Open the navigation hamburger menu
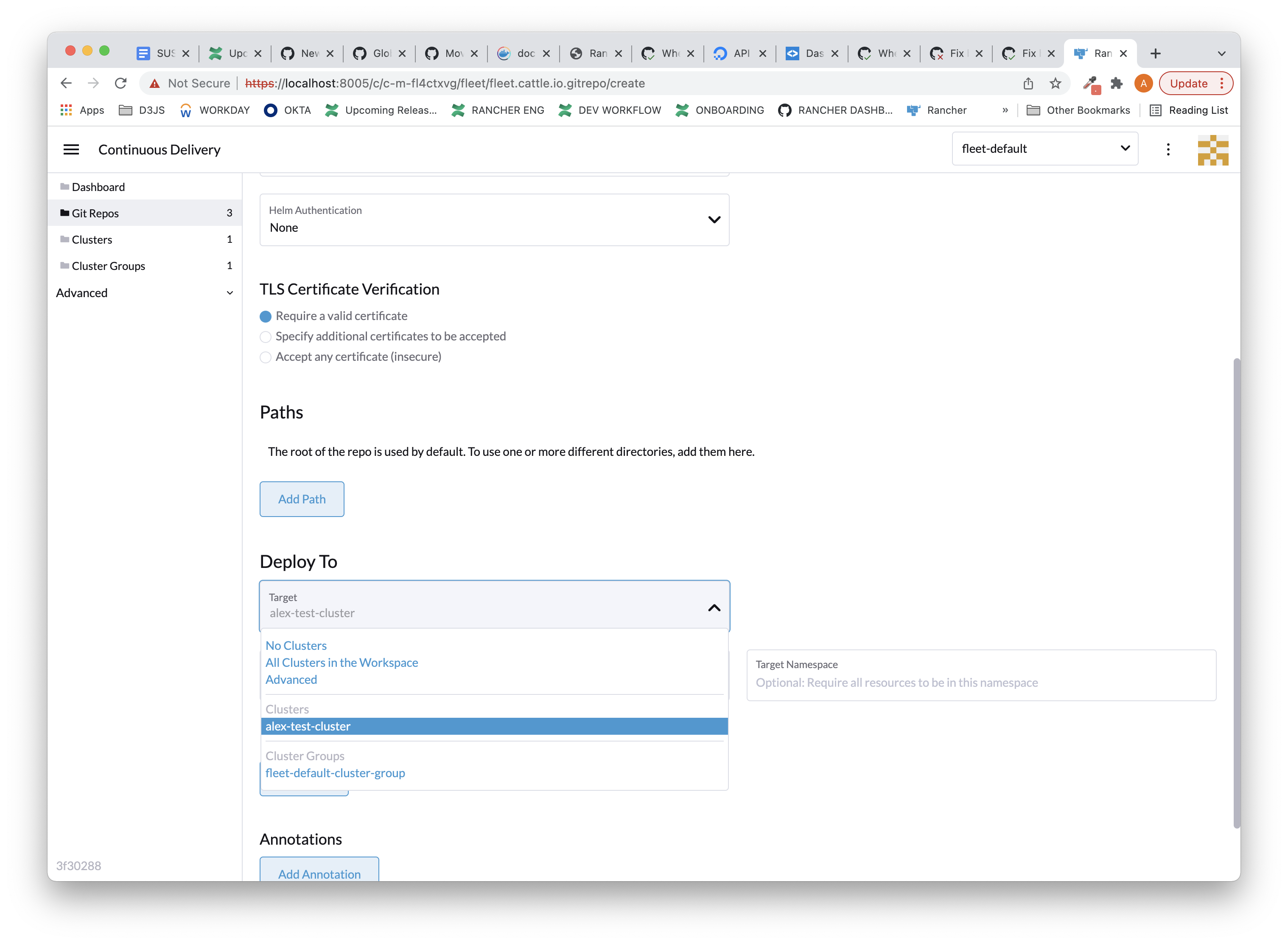The width and height of the screenshot is (1288, 944). [x=71, y=149]
